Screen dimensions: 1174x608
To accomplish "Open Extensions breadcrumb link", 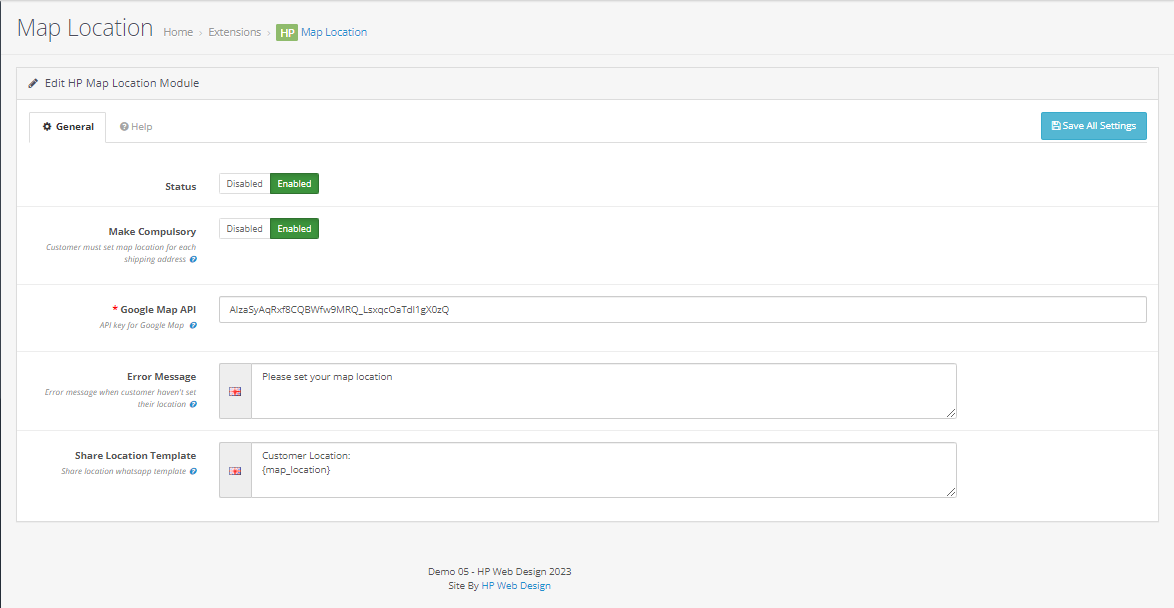I will 234,32.
